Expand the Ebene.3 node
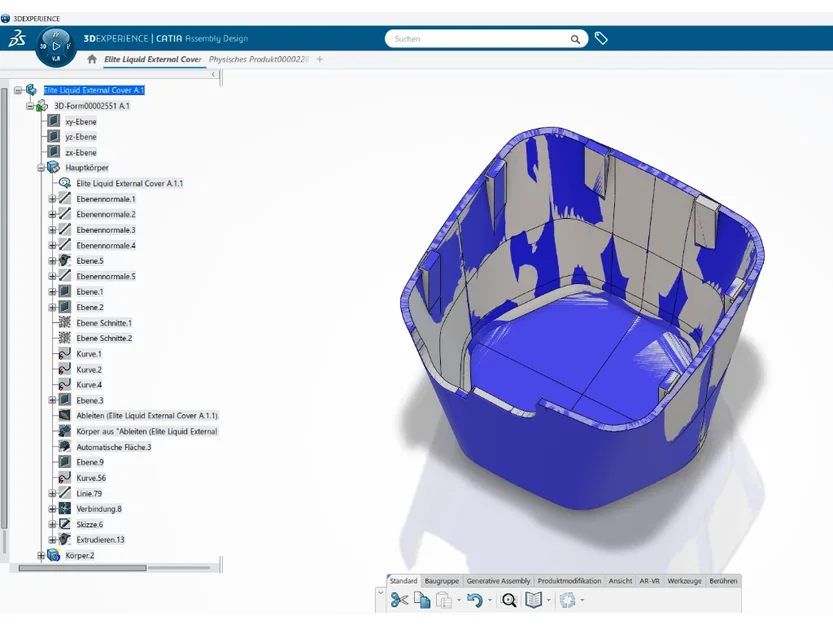The height and width of the screenshot is (625, 833). click(x=52, y=400)
